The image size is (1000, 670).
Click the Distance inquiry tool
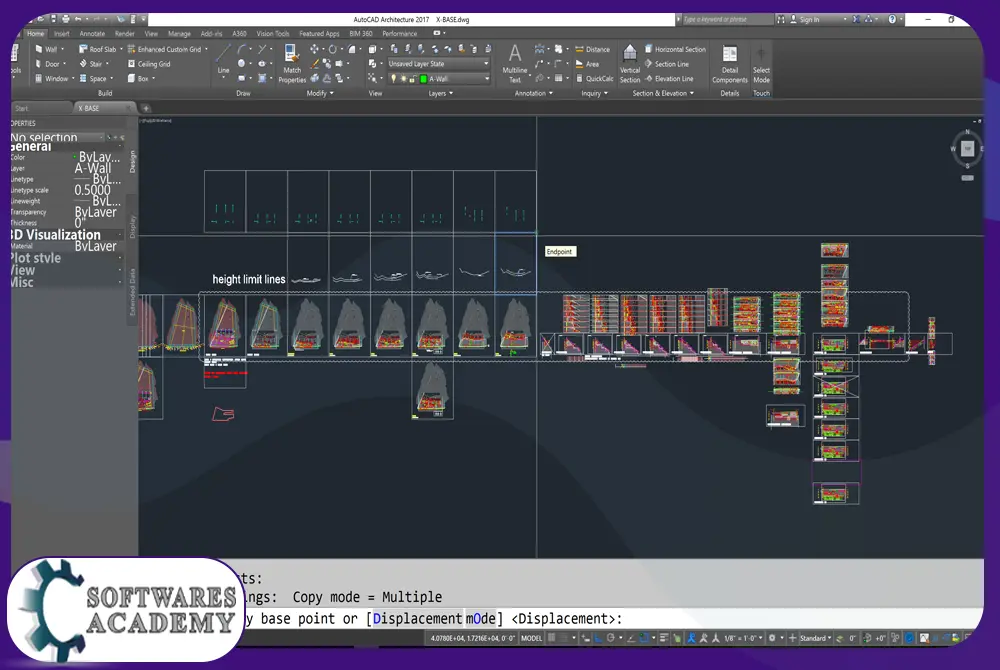pos(592,49)
